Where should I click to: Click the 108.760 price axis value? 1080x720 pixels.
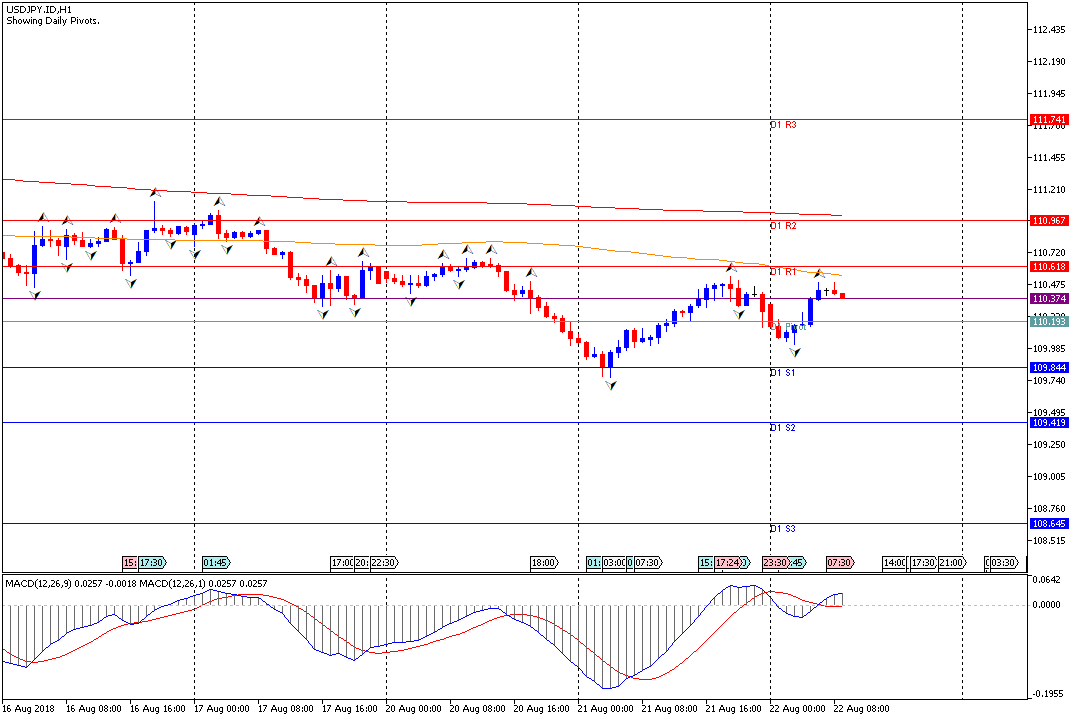tap(1049, 508)
